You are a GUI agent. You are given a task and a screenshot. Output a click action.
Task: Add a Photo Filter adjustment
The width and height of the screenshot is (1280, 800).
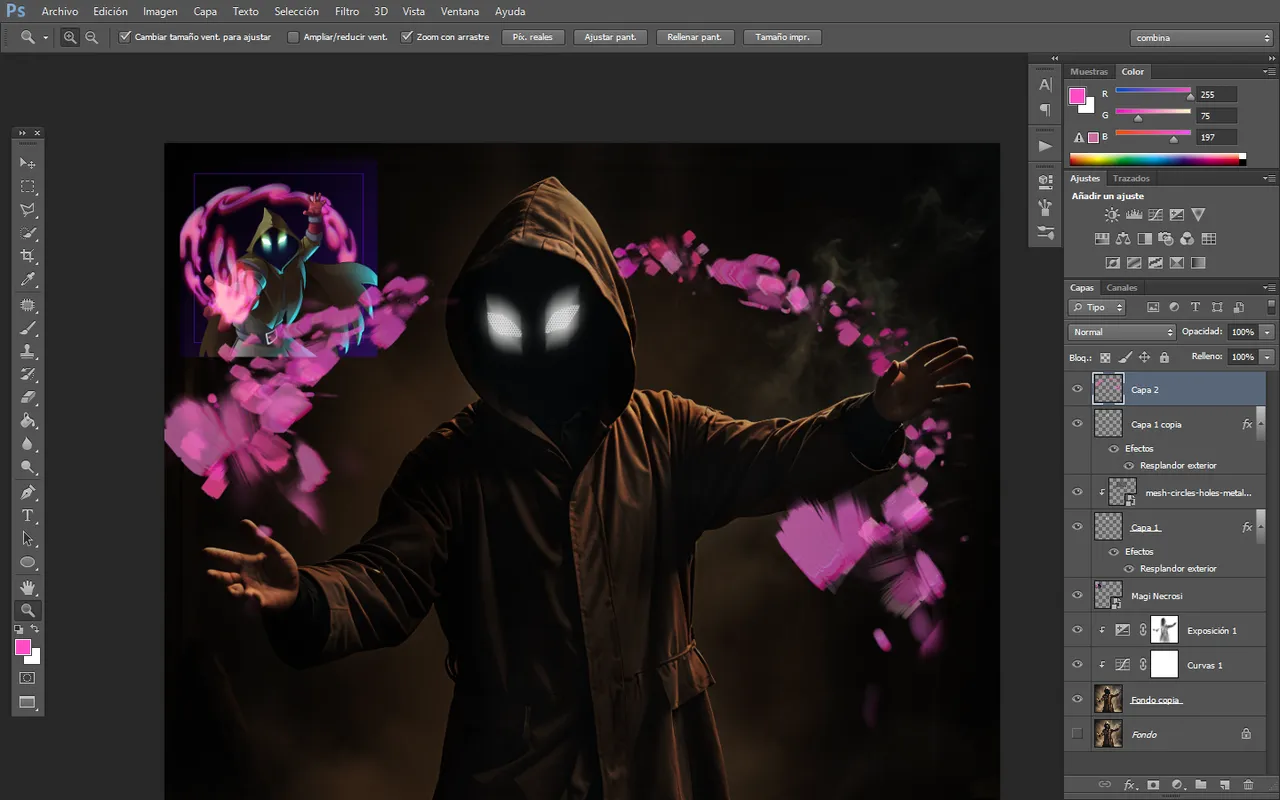point(1166,239)
